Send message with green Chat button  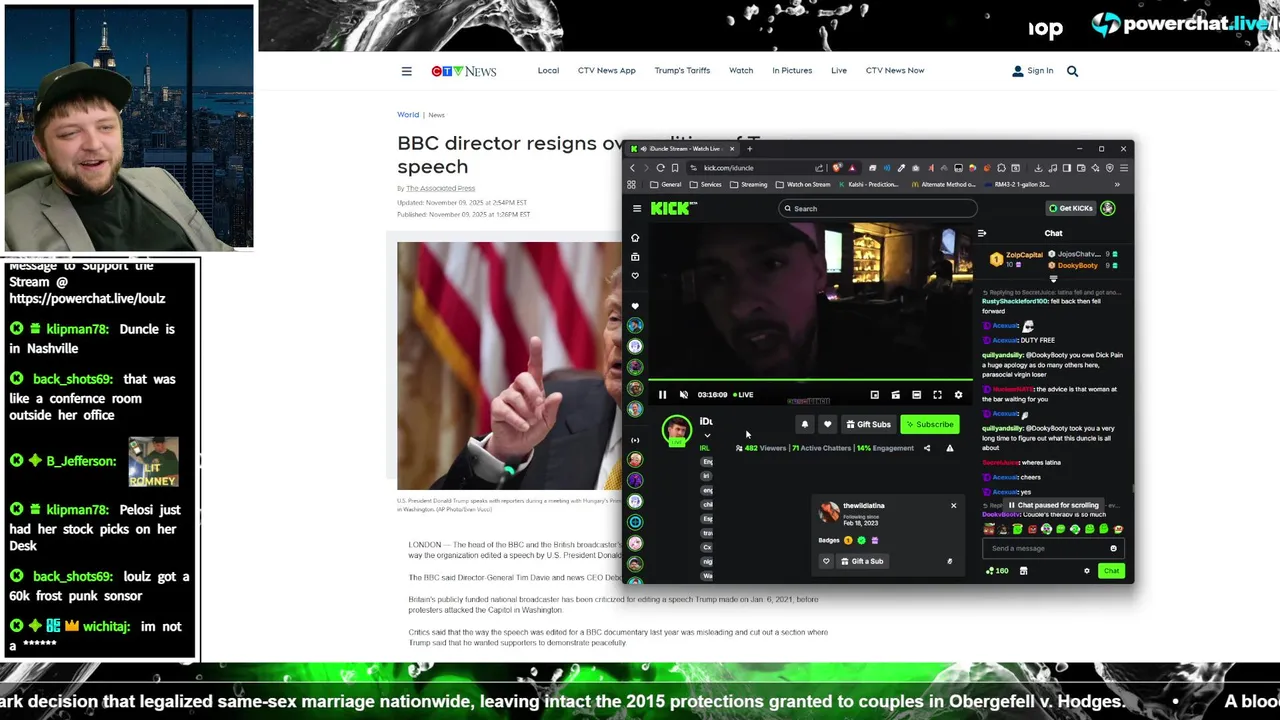pyautogui.click(x=1111, y=571)
